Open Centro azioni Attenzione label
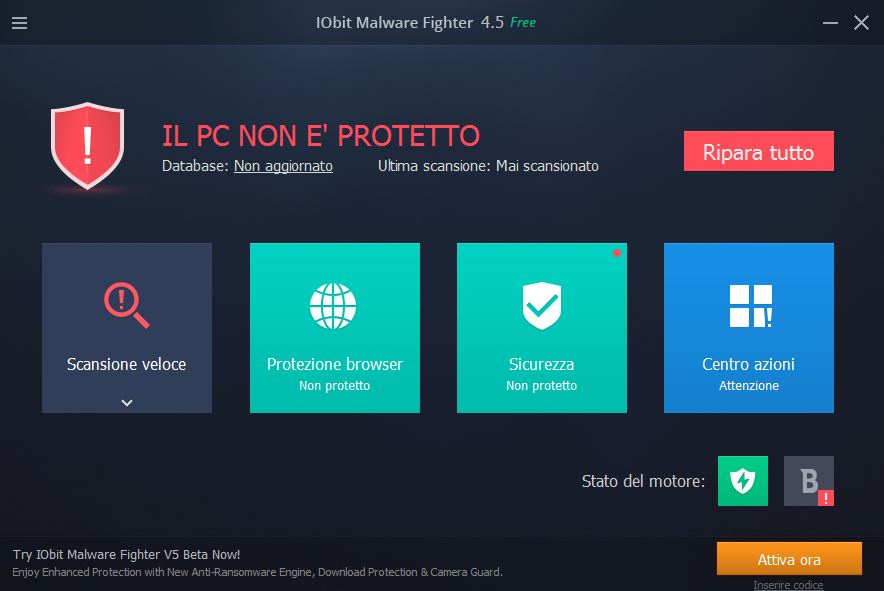The image size is (884, 591). coord(749,386)
